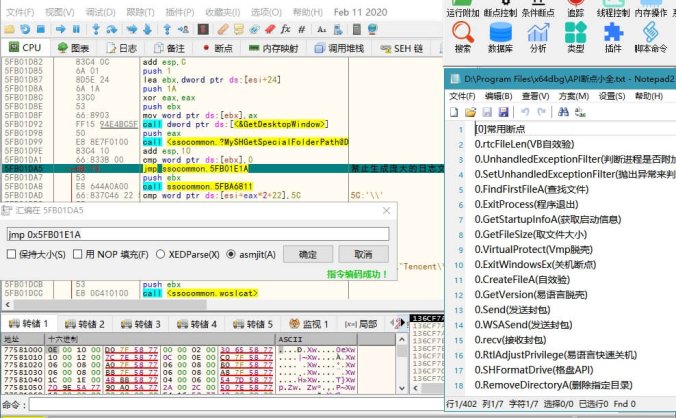The image size is (676, 418).
Task: Click the Run to user code icon
Action: [x=183, y=29]
